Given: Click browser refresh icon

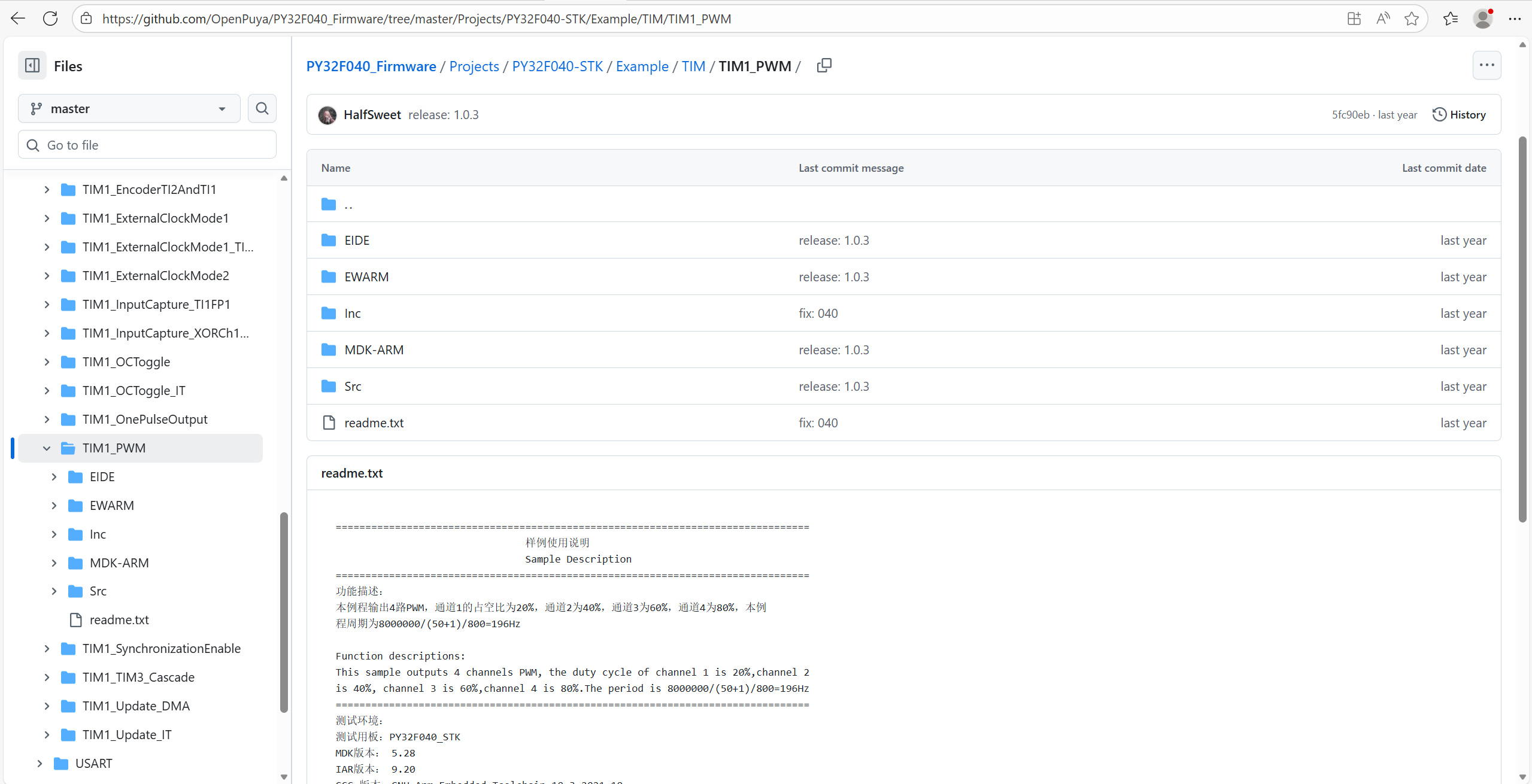Looking at the screenshot, I should [x=50, y=19].
